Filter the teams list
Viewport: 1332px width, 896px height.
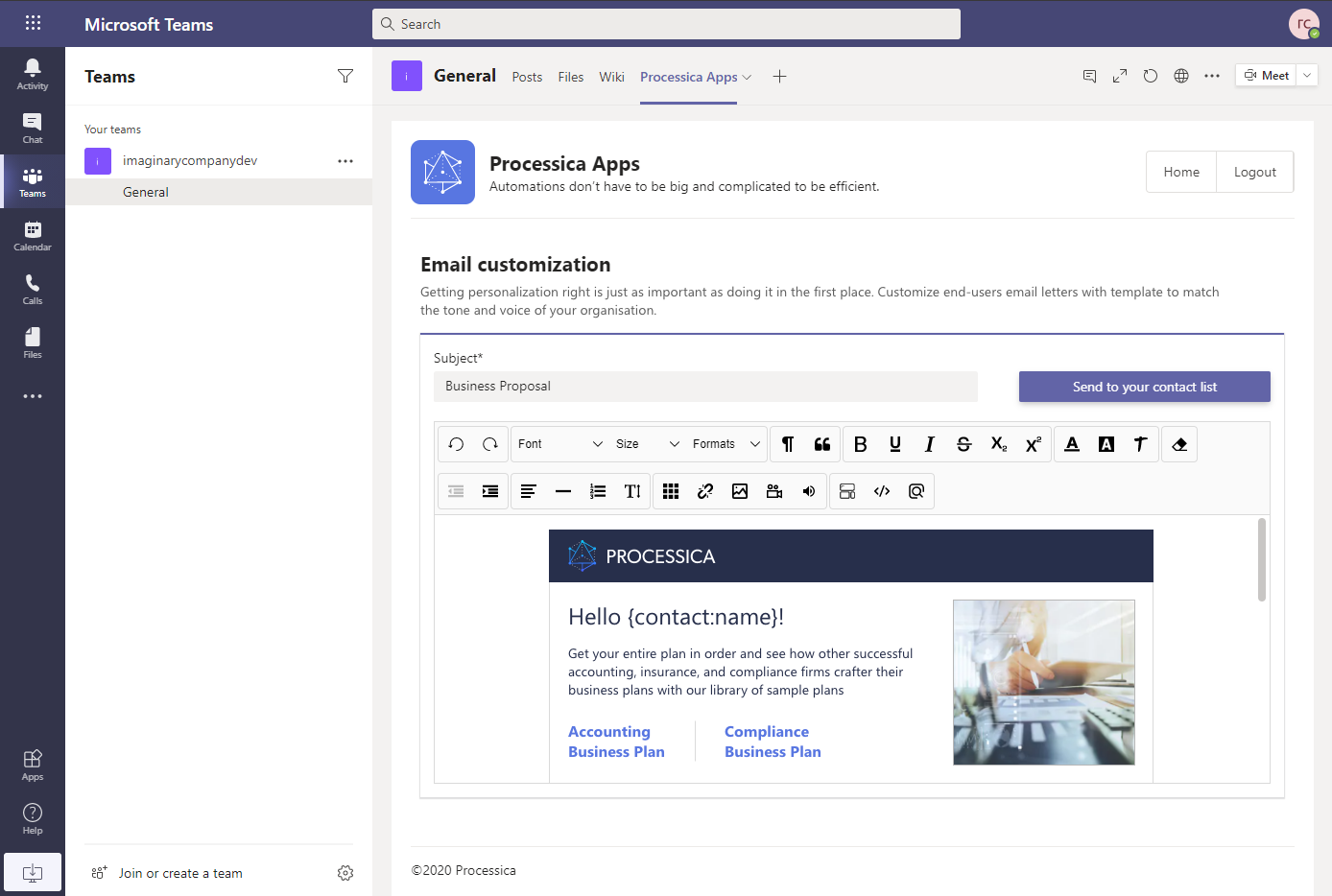point(345,76)
